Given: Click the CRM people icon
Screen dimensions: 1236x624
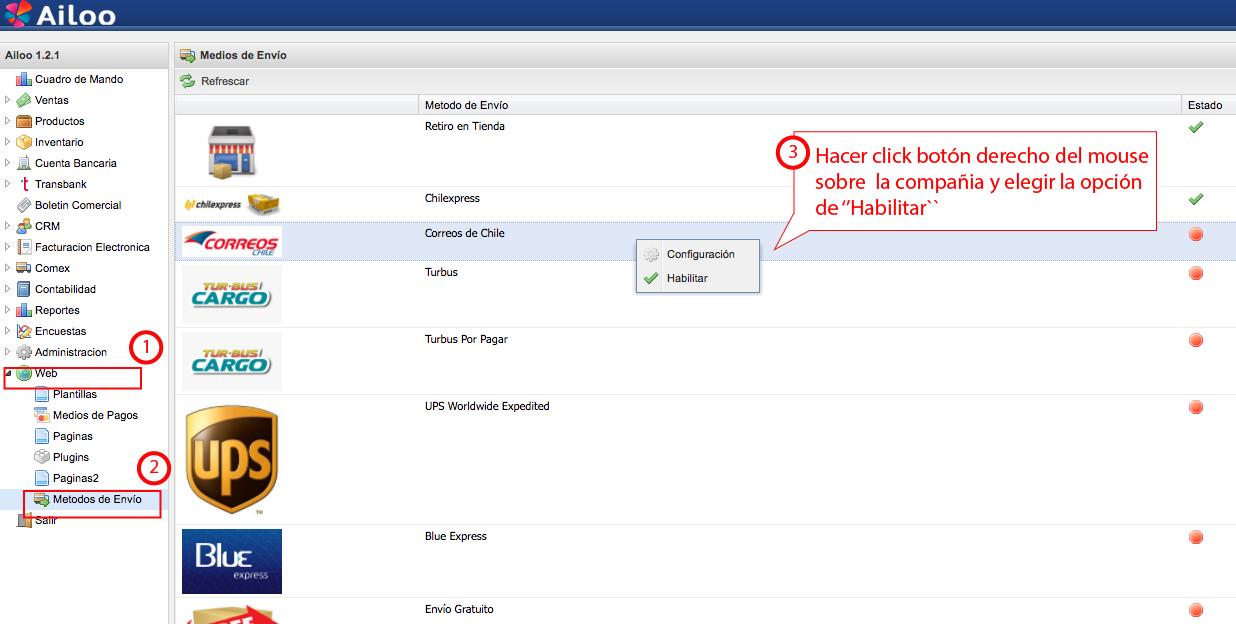Looking at the screenshot, I should pyautogui.click(x=24, y=226).
